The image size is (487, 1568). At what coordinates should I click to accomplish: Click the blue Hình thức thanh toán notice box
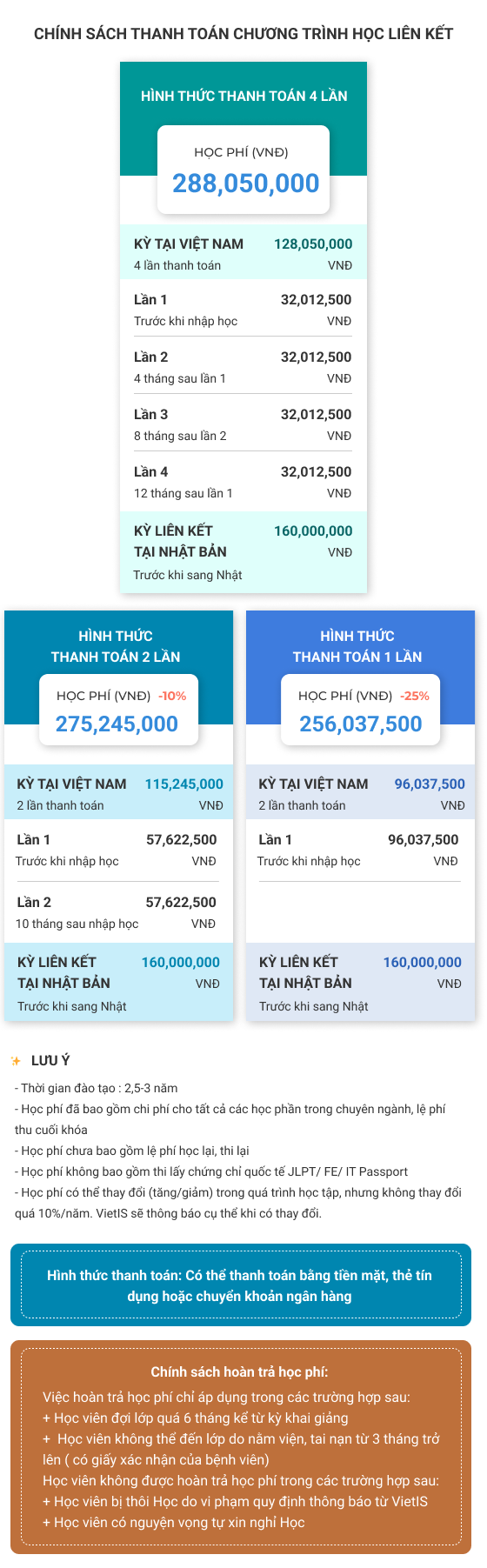[241, 1285]
